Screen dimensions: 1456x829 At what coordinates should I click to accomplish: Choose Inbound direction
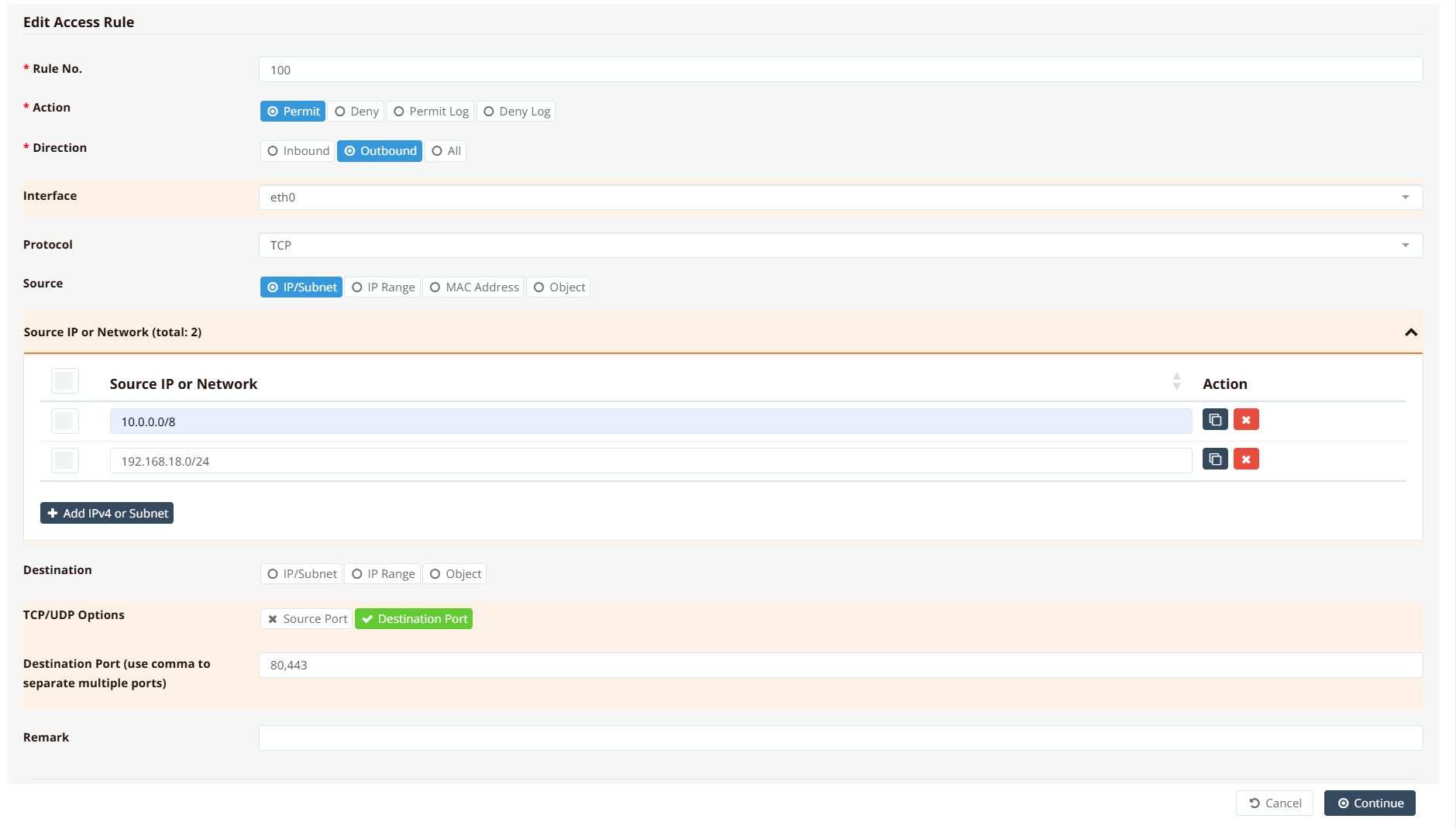[x=298, y=151]
